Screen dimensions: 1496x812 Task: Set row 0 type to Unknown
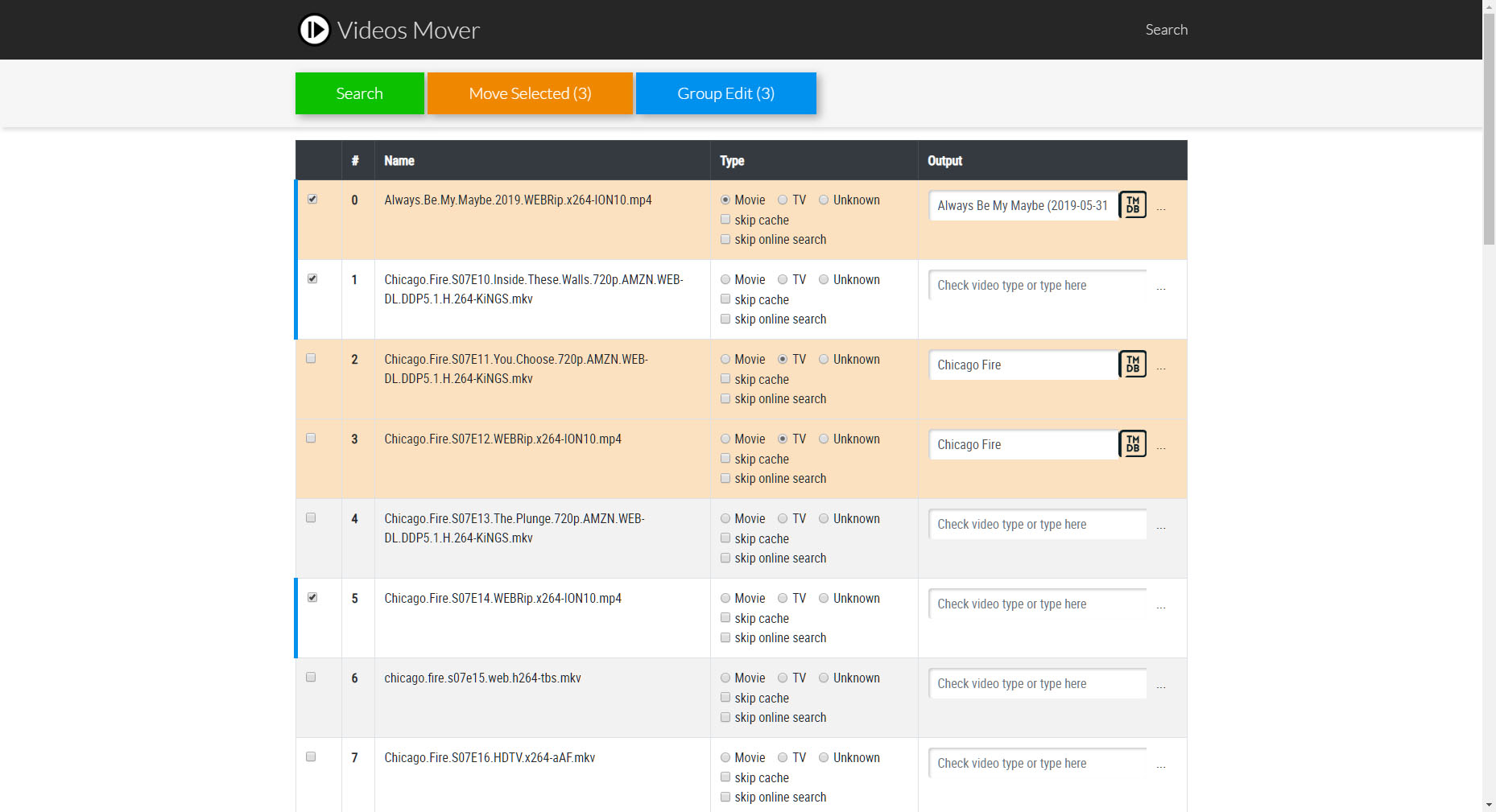[x=824, y=200]
